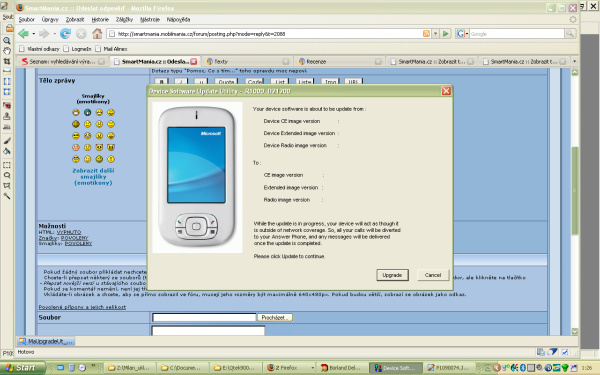The width and height of the screenshot is (600, 375).
Task: Click the Upgrade button in the dialog
Action: (x=392, y=275)
